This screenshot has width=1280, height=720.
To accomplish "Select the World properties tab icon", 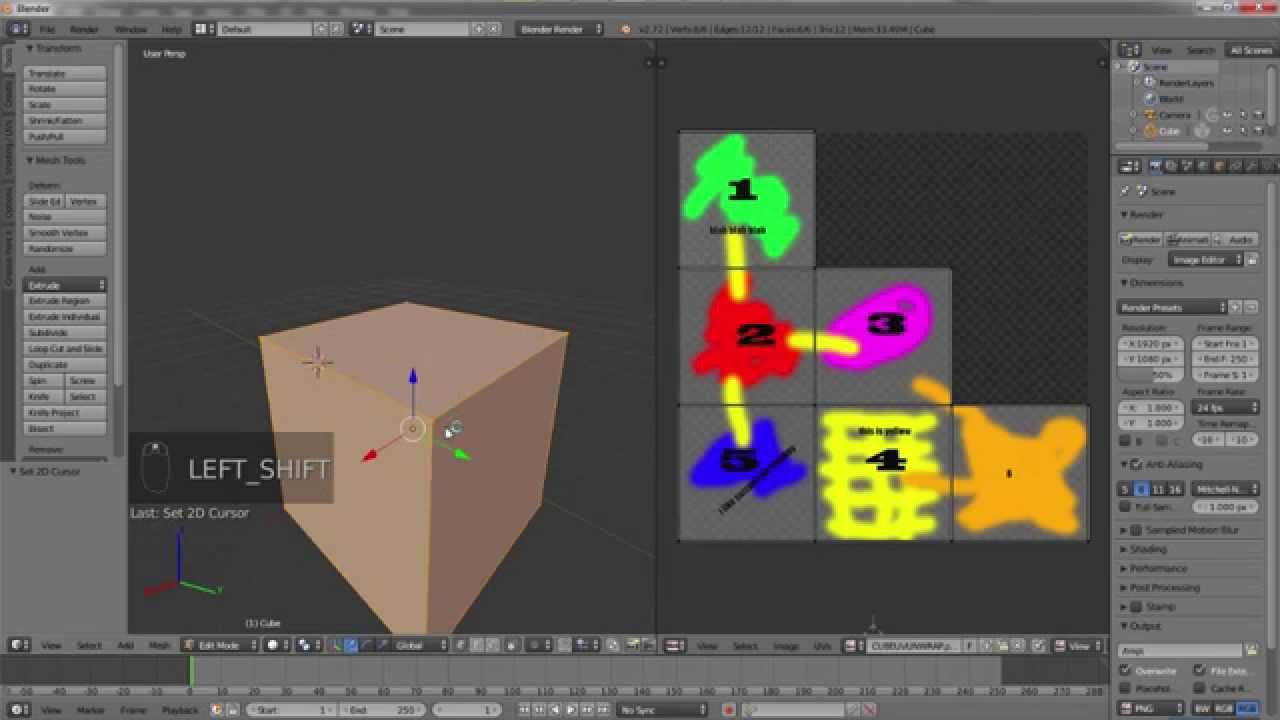I will coord(1203,166).
